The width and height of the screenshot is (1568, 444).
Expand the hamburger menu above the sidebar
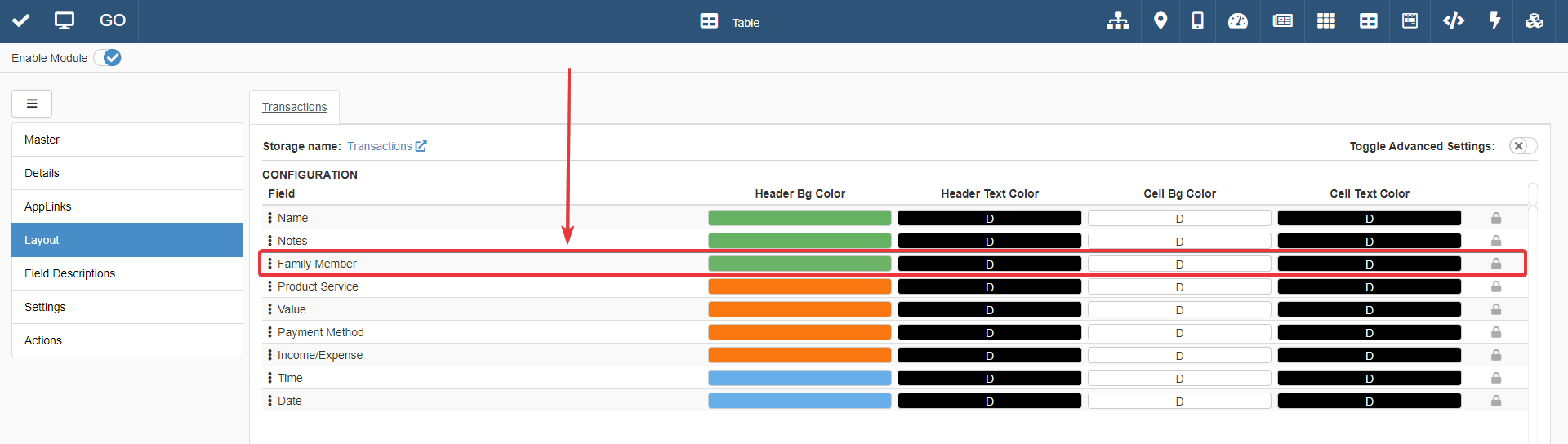coord(32,104)
